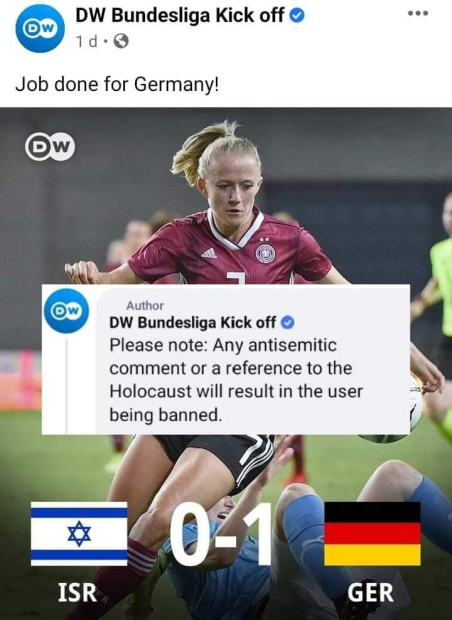
Task: Open the three-dot post options menu
Action: tap(418, 13)
